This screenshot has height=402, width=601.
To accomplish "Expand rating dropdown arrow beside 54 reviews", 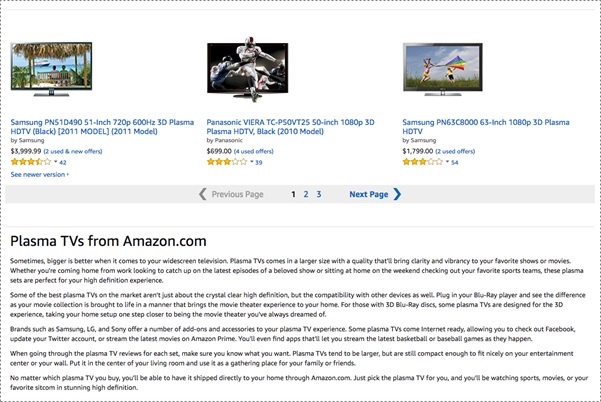I will [447, 162].
